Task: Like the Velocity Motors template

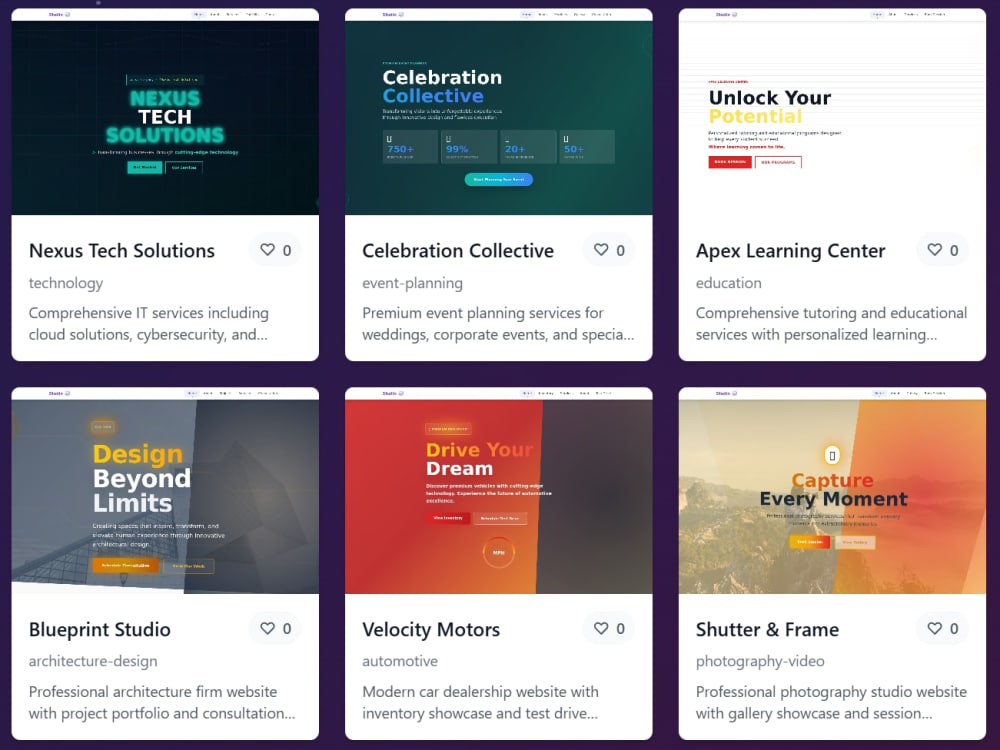Action: [x=609, y=629]
